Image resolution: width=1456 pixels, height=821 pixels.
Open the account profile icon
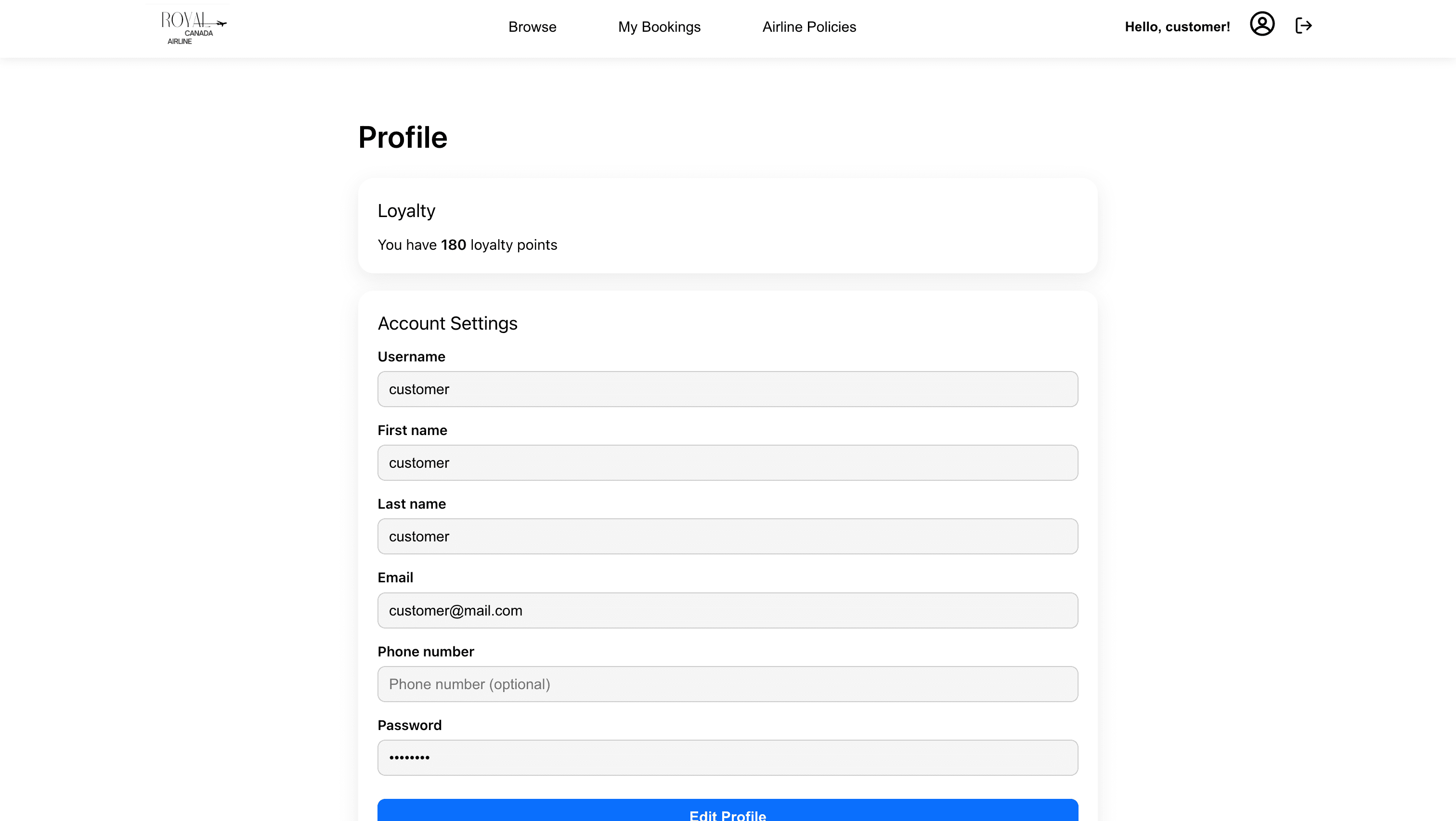click(1262, 25)
